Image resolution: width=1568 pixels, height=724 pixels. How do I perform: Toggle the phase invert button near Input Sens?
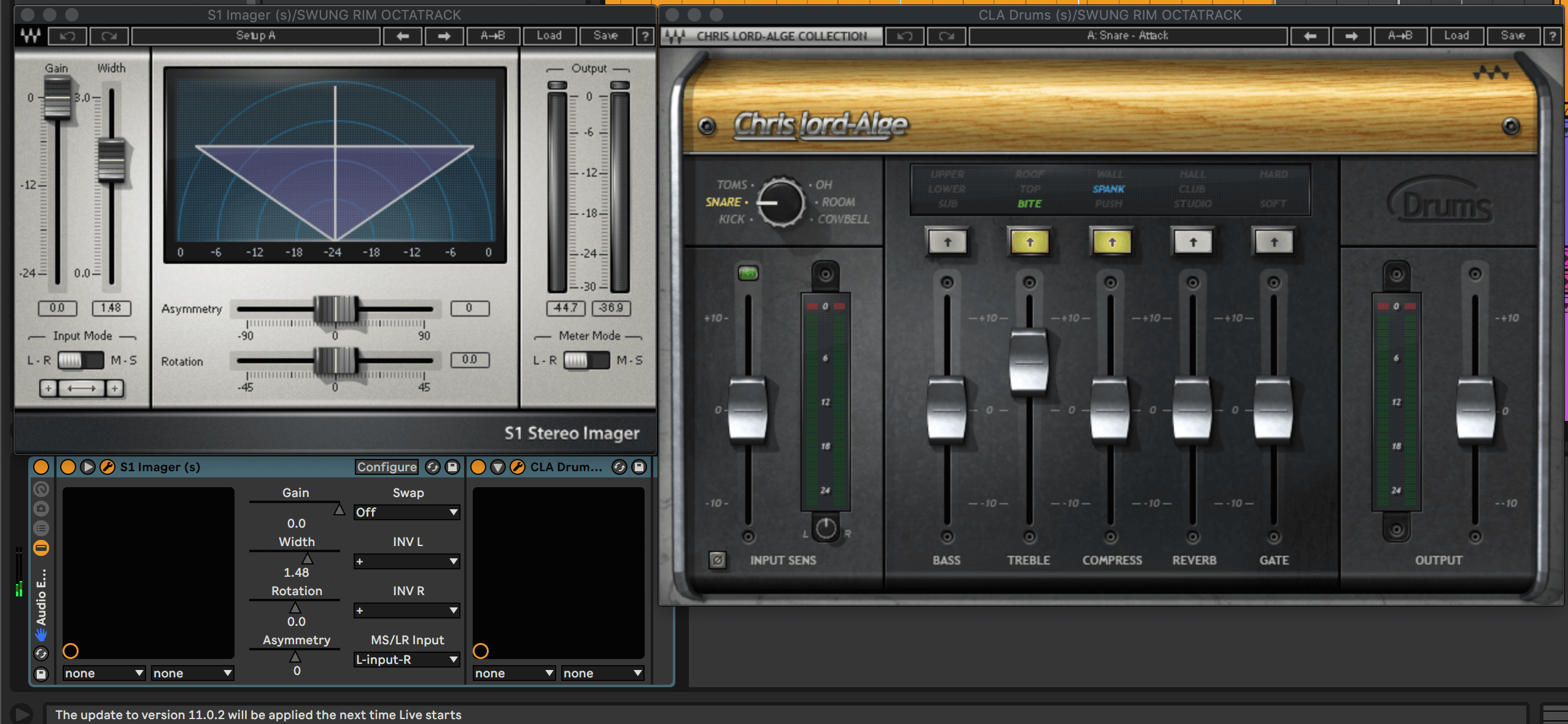(x=717, y=560)
